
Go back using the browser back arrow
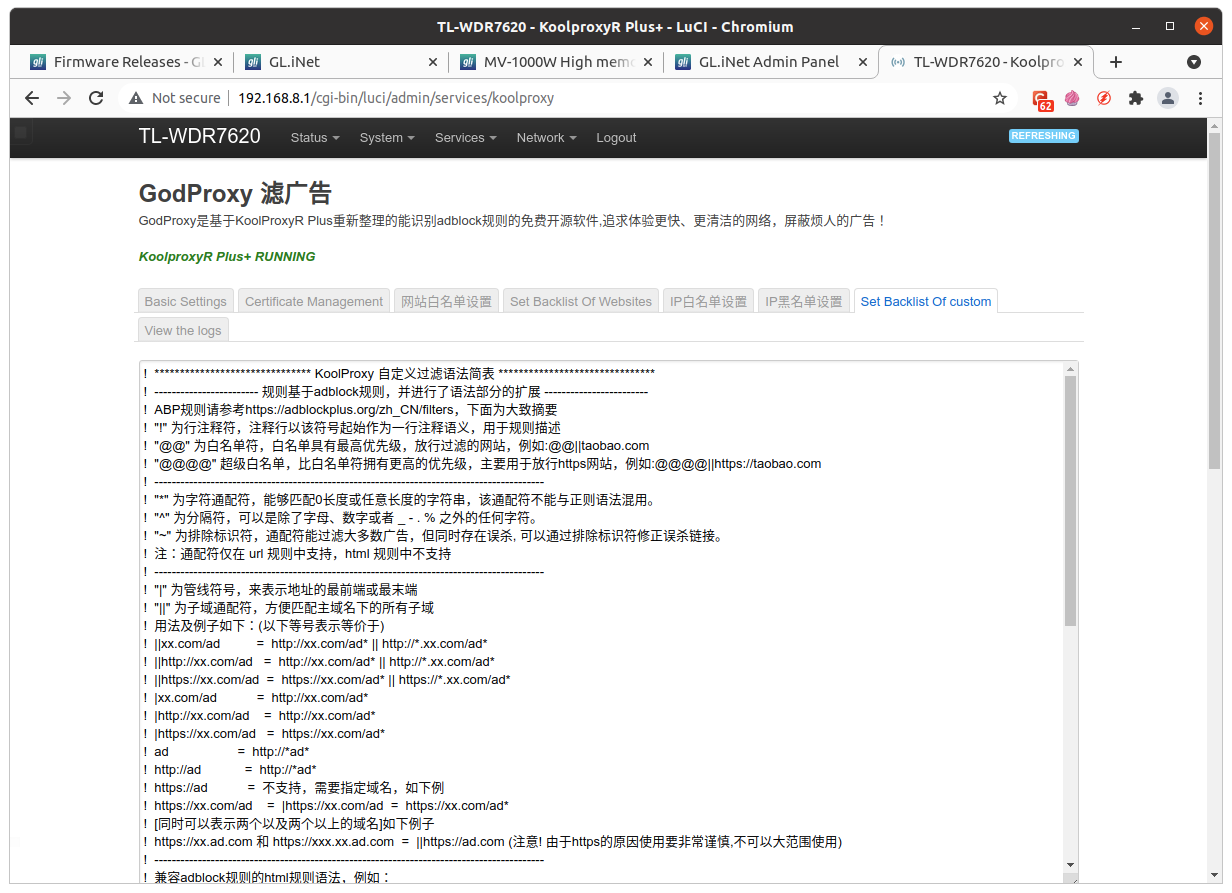pyautogui.click(x=32, y=98)
